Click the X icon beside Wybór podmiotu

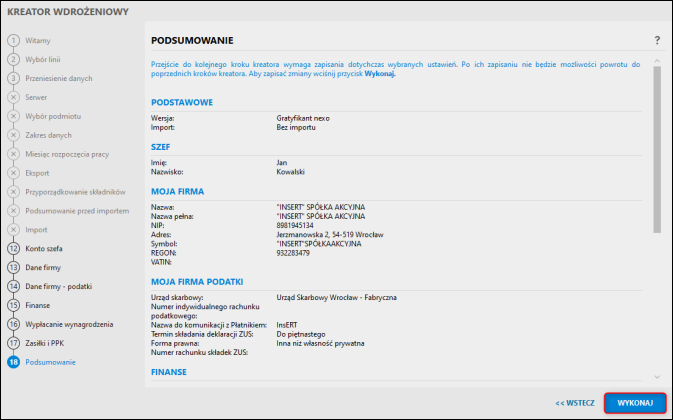point(13,116)
